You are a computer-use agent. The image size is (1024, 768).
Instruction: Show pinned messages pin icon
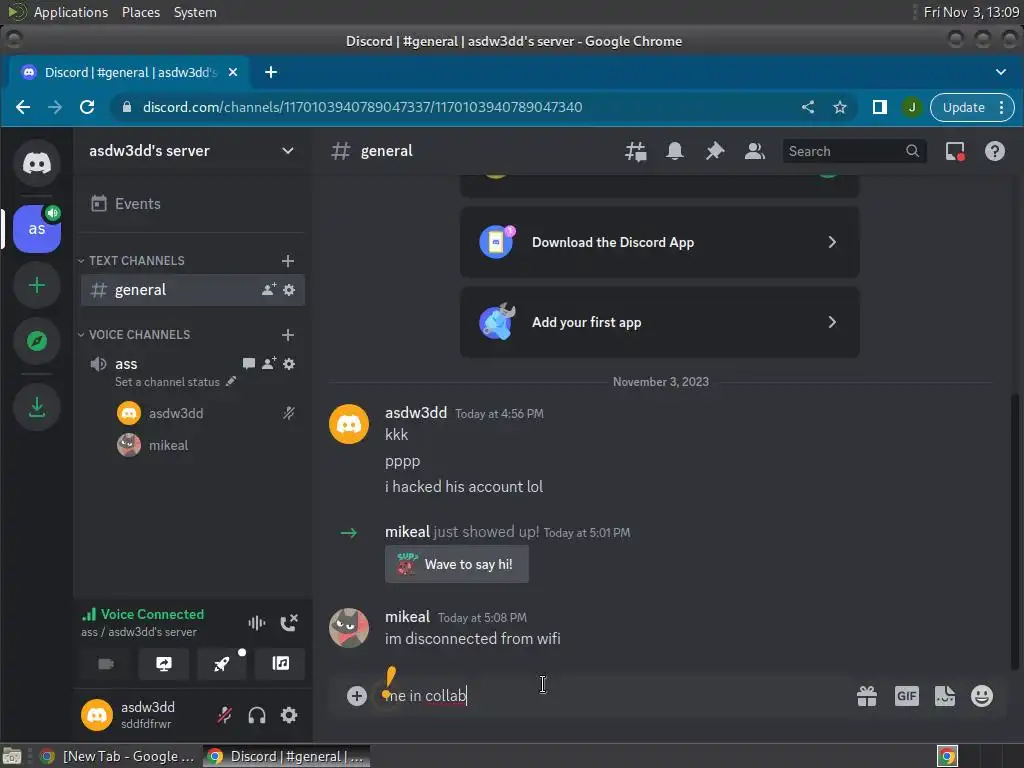tap(714, 152)
